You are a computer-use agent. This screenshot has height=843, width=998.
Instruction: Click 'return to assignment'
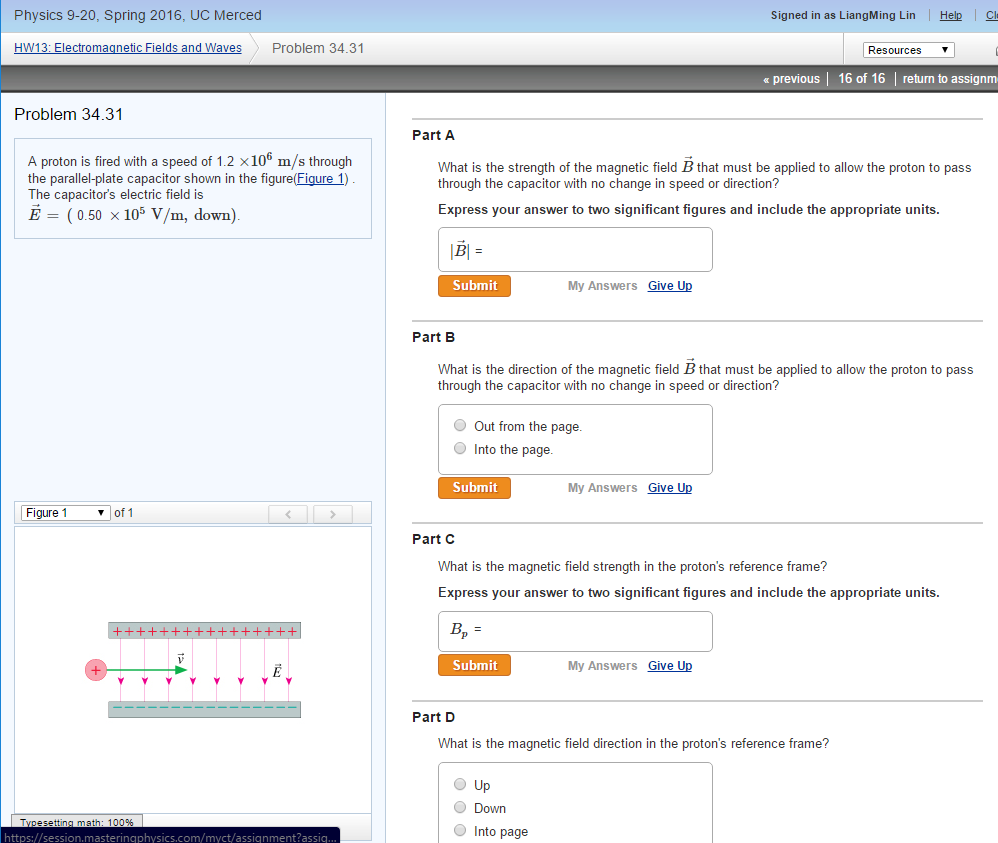point(947,78)
